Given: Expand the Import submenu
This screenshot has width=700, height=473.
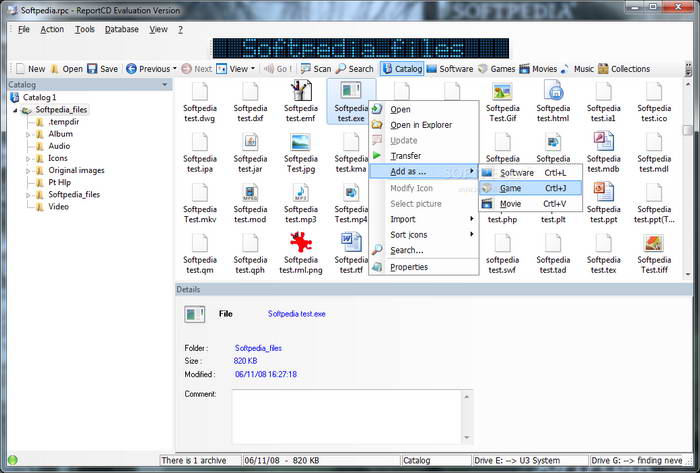Looking at the screenshot, I should [x=424, y=219].
